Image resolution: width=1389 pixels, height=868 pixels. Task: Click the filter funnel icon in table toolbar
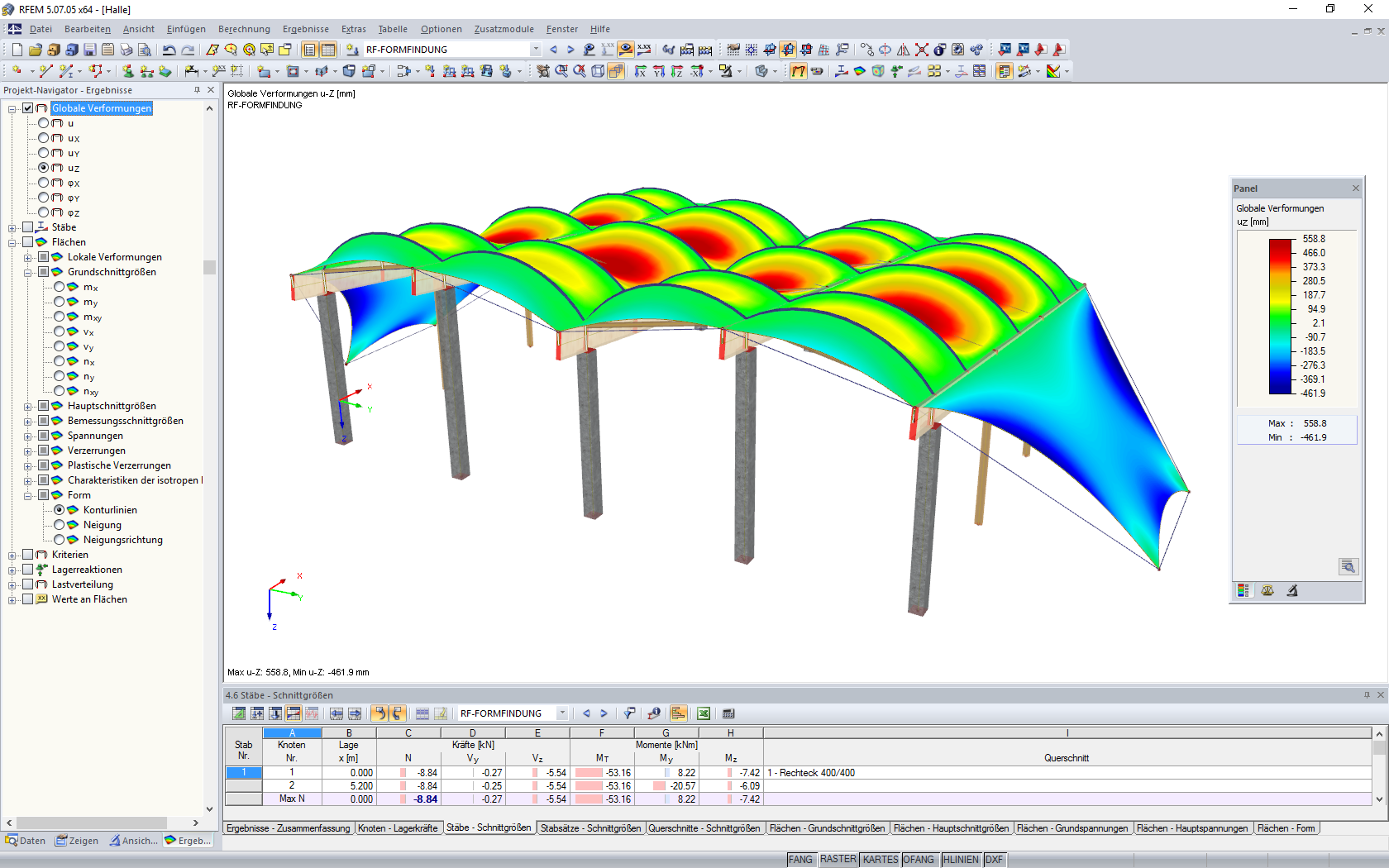pos(630,713)
